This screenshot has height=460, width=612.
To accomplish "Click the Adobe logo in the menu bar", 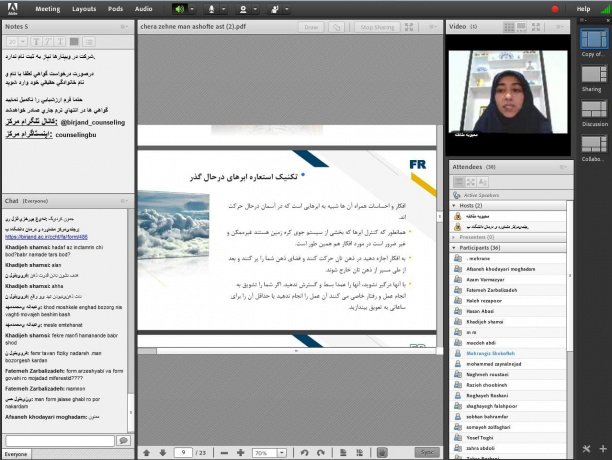I will tap(12, 8).
